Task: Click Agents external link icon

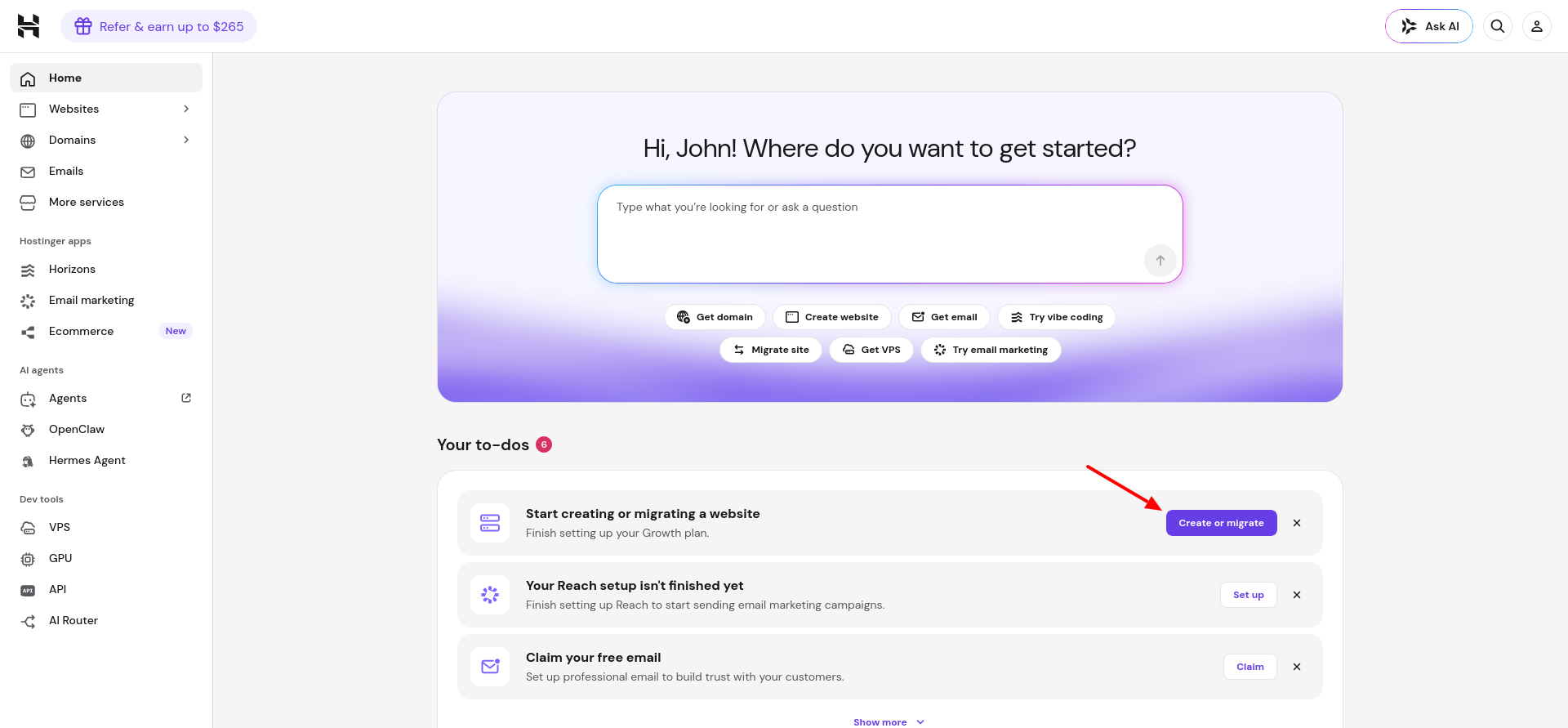Action: pos(186,398)
